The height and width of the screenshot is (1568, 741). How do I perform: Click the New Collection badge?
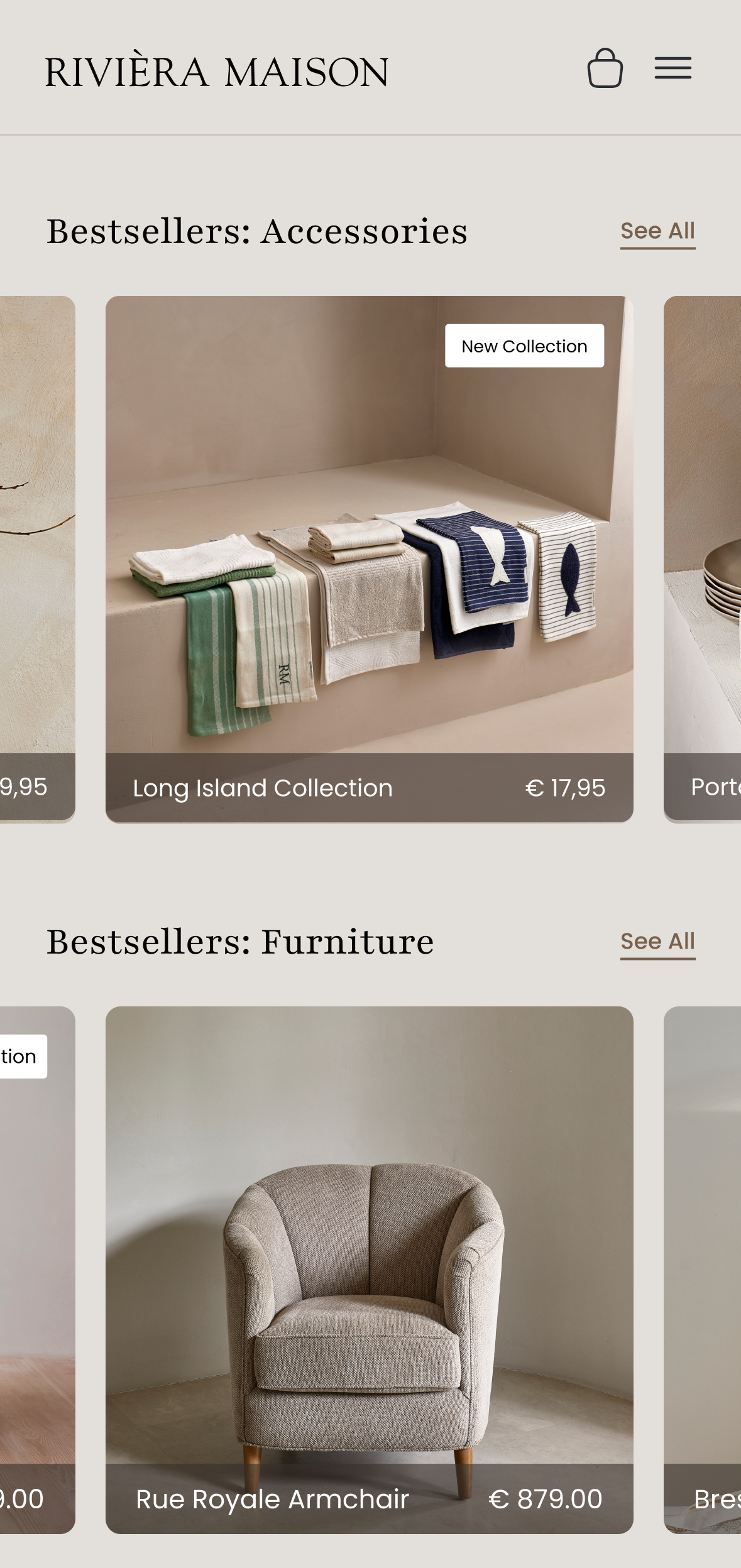[524, 346]
